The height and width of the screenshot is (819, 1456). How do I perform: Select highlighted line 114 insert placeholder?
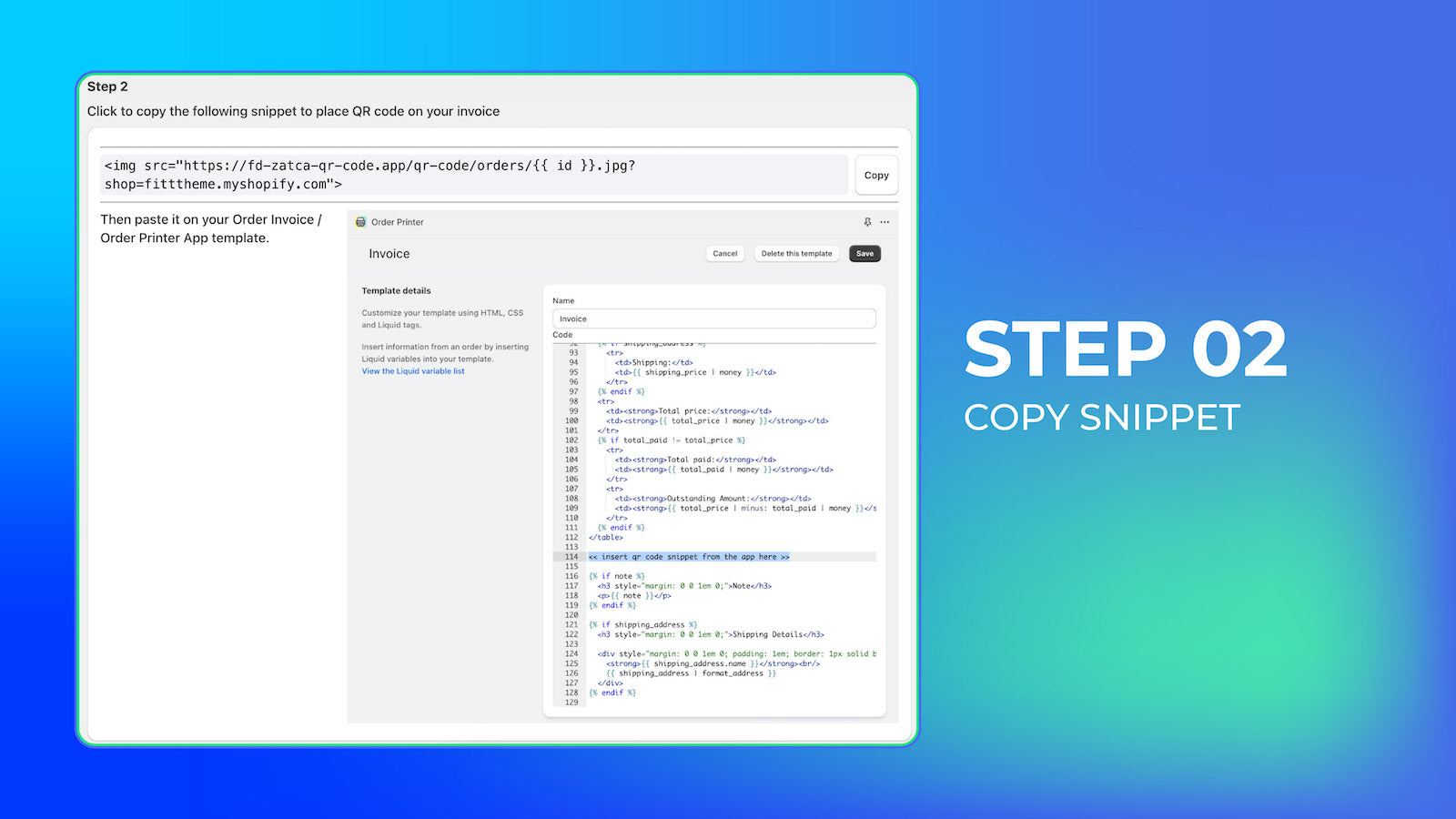(x=690, y=556)
